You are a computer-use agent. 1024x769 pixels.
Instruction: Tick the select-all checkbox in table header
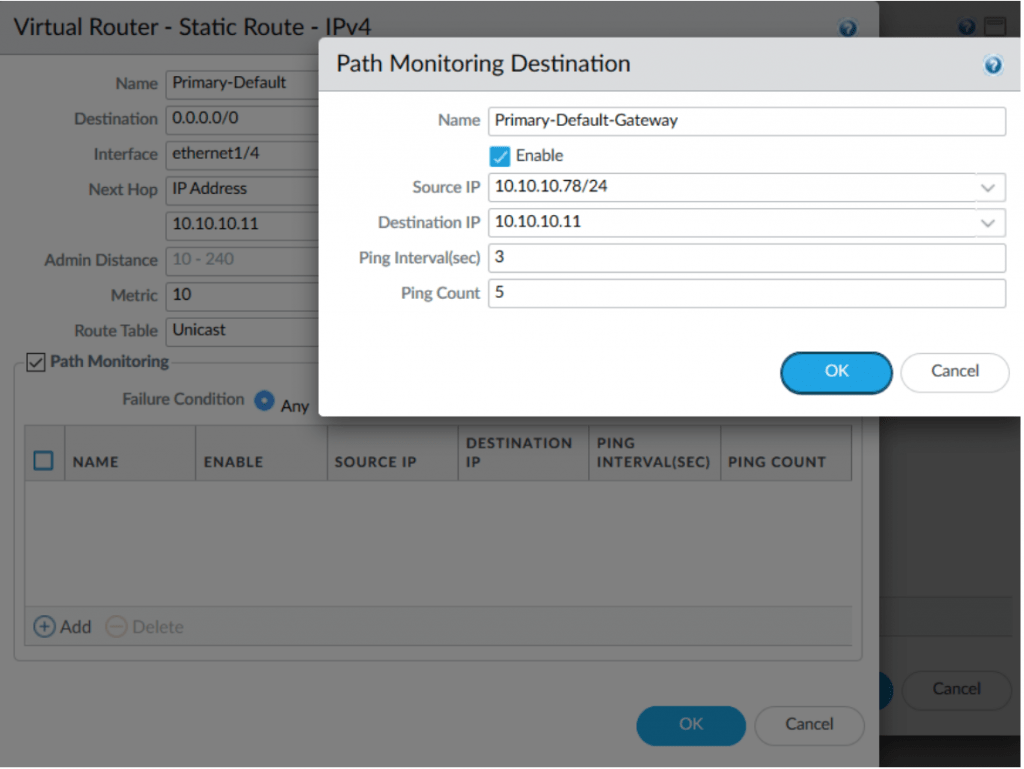click(43, 461)
